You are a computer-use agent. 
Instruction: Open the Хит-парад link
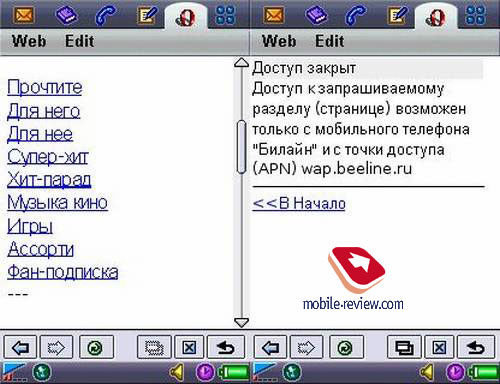(x=49, y=180)
